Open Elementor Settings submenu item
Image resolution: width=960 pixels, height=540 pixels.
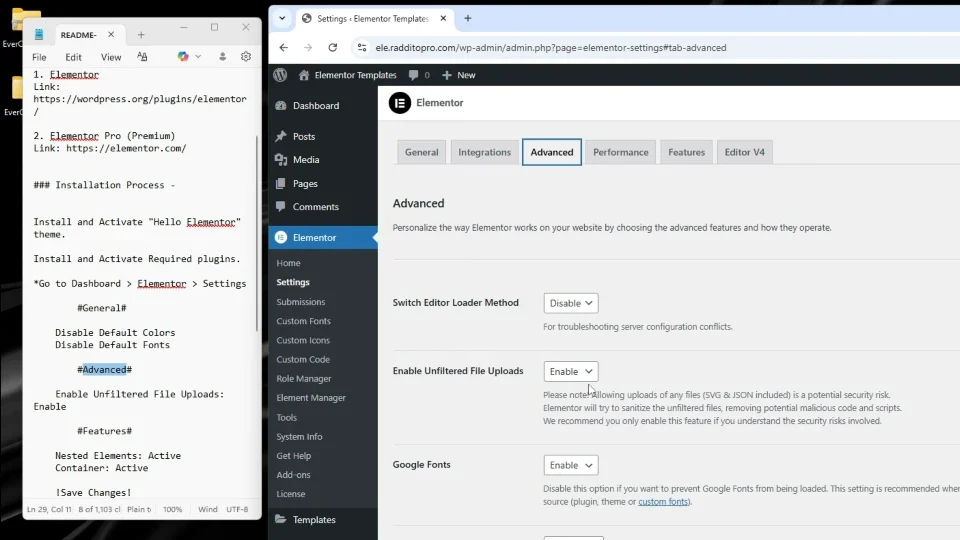[x=293, y=282]
